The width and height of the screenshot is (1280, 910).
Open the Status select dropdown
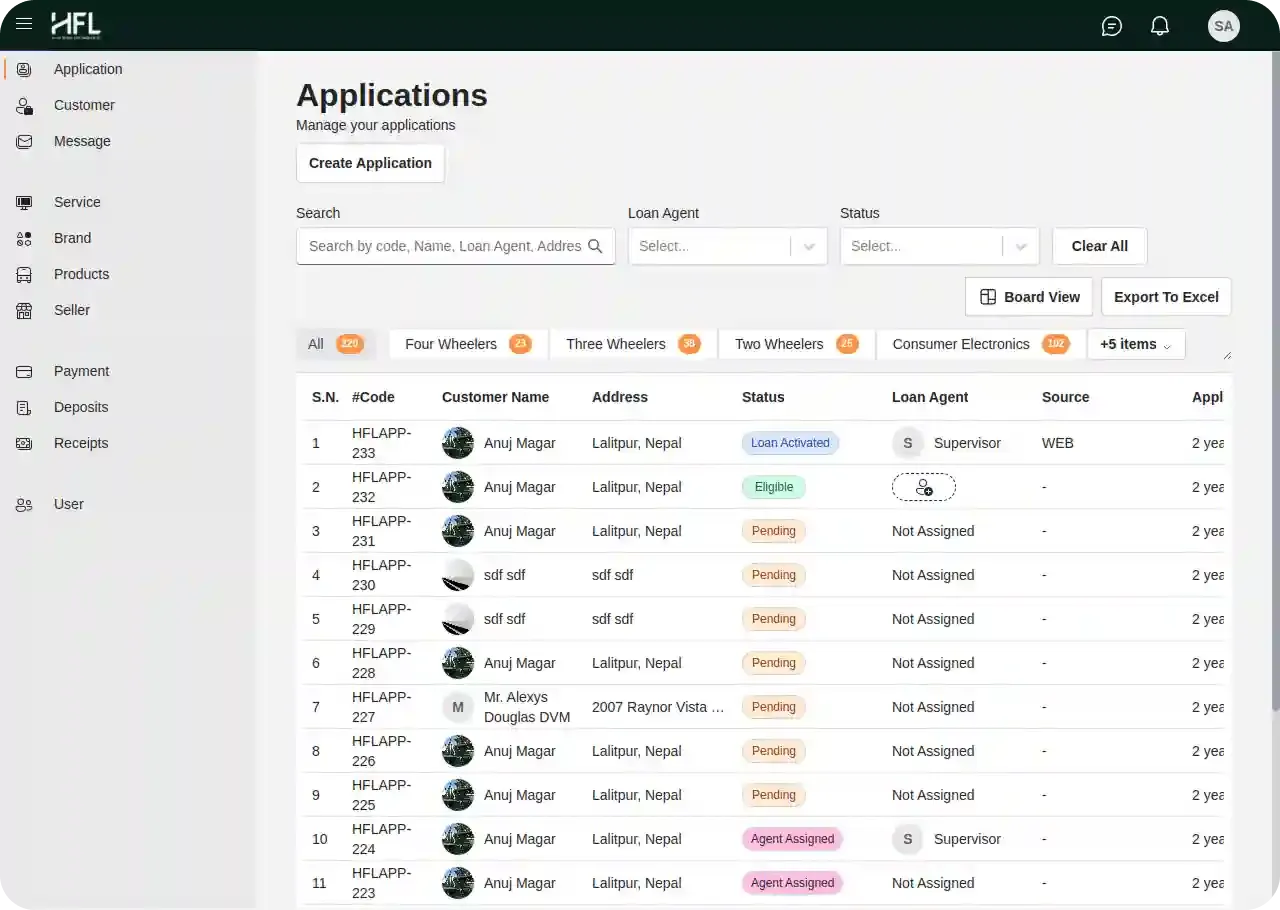(x=940, y=246)
